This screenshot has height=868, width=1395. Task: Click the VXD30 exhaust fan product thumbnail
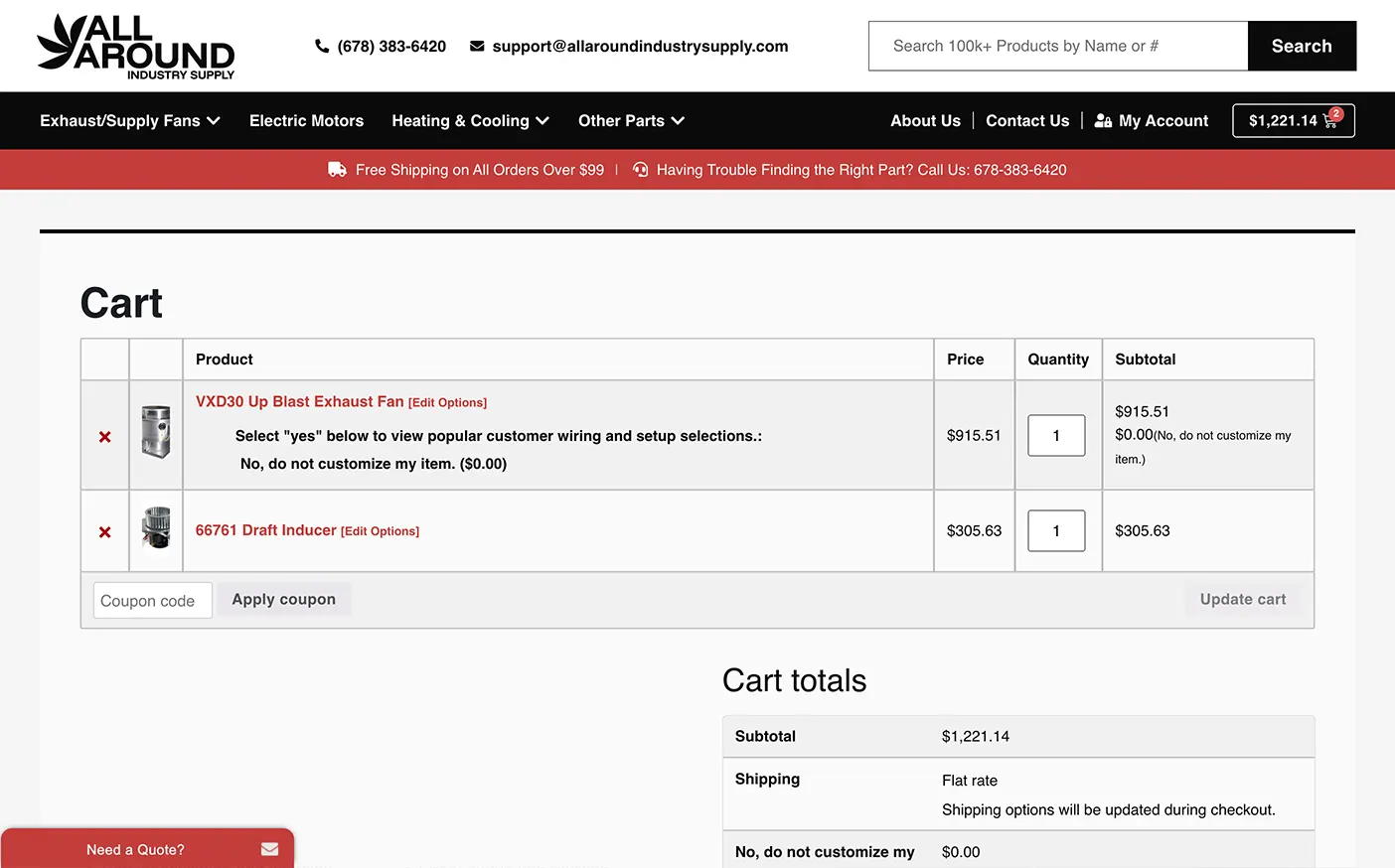pos(156,434)
